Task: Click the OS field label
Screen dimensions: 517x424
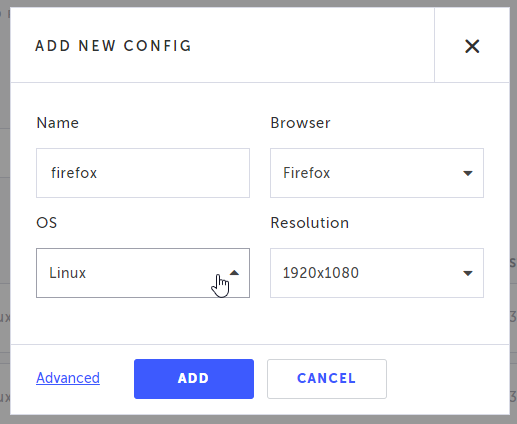Action: coord(47,223)
